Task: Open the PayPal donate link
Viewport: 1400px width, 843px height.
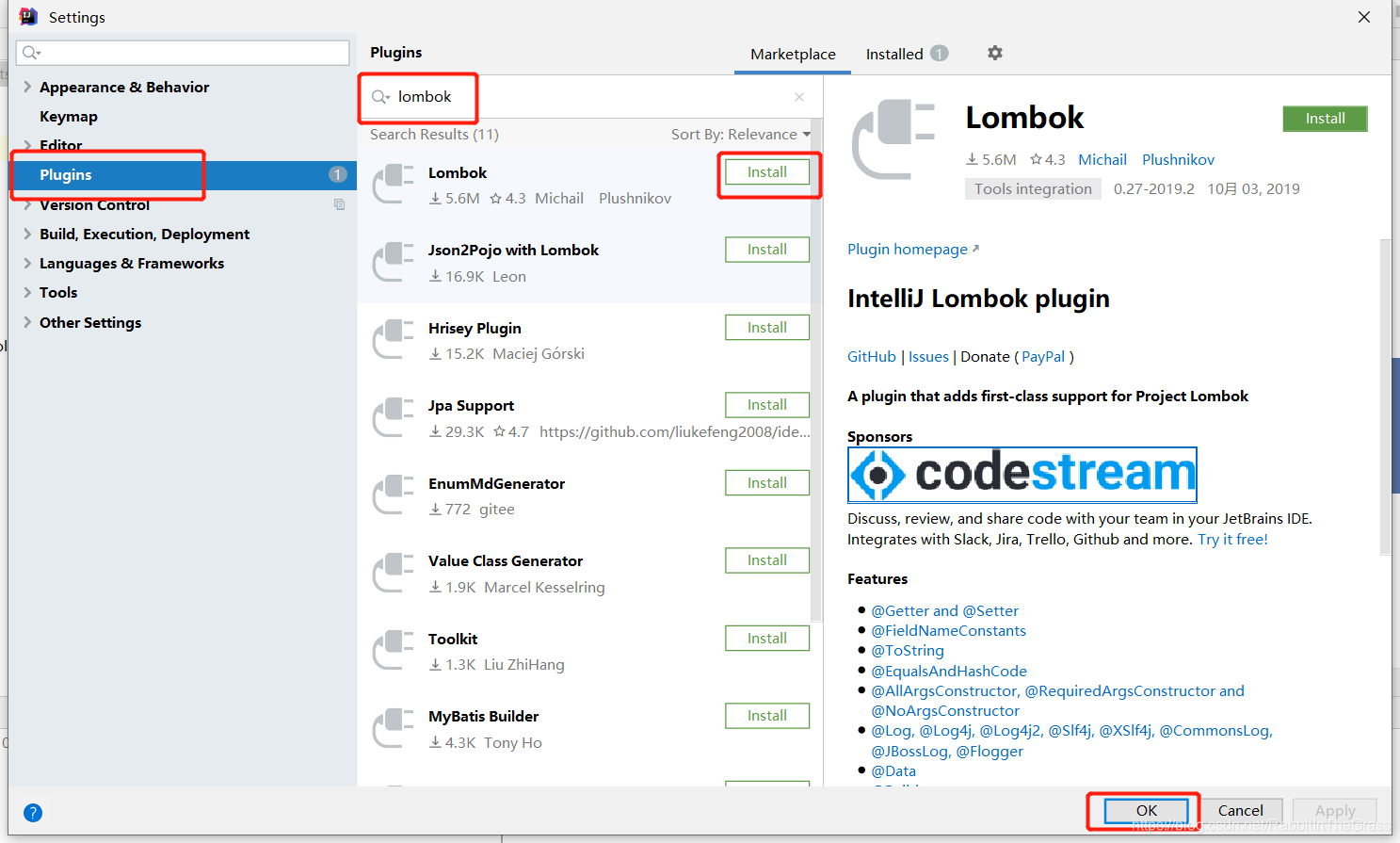Action: tap(1043, 357)
